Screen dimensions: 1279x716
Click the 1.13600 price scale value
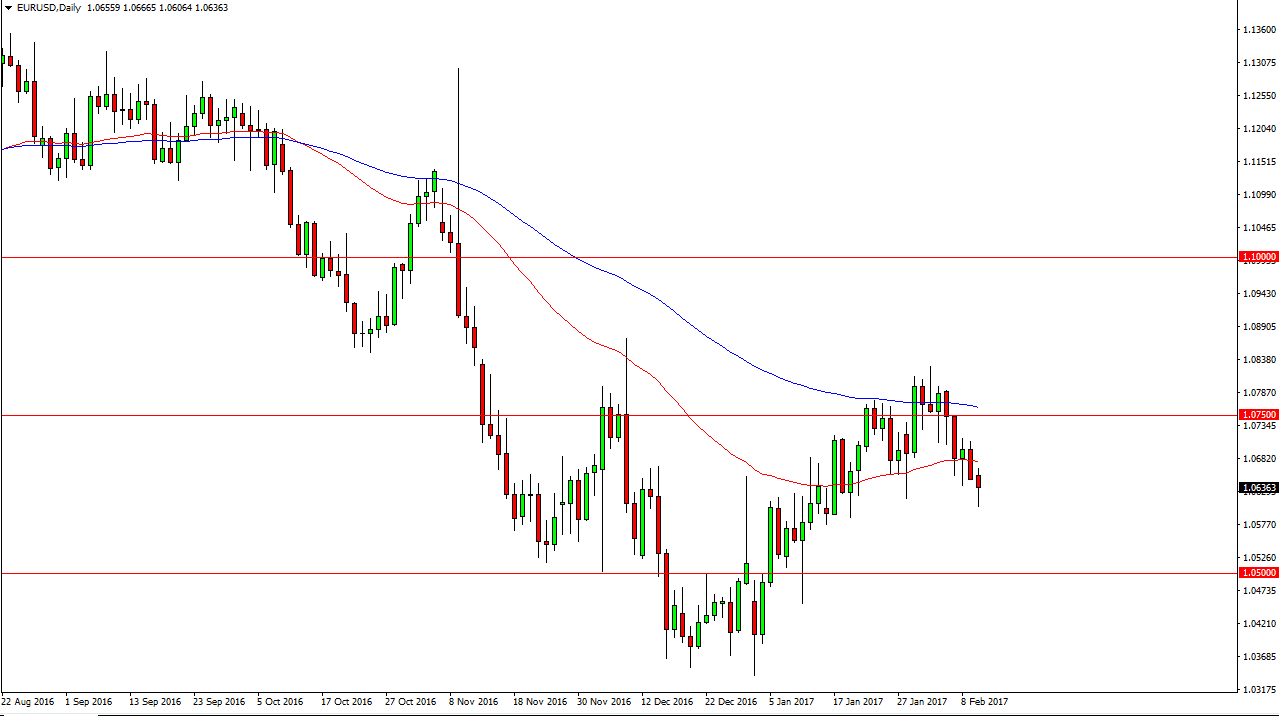pos(1258,30)
